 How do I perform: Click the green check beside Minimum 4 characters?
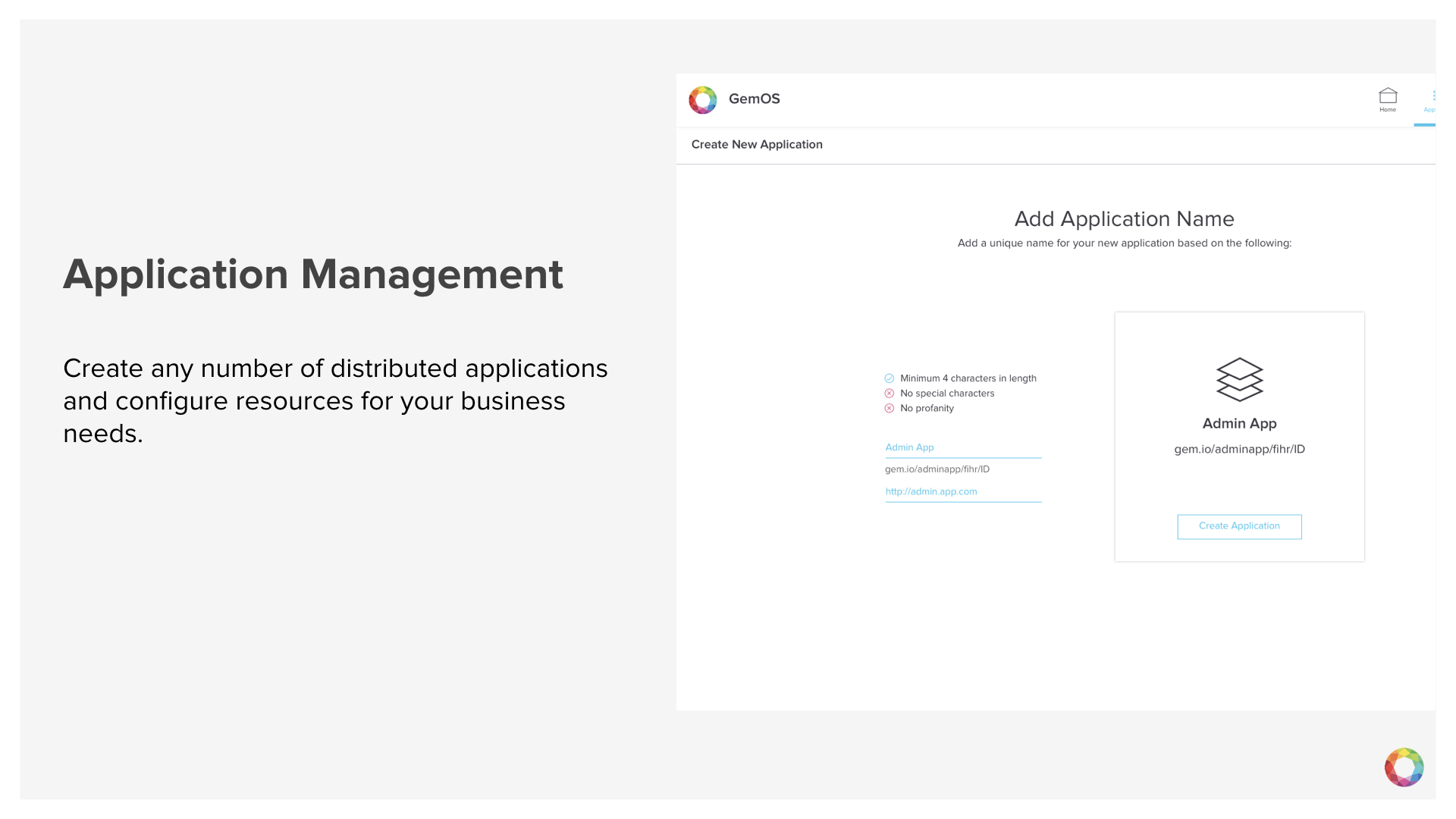point(889,378)
